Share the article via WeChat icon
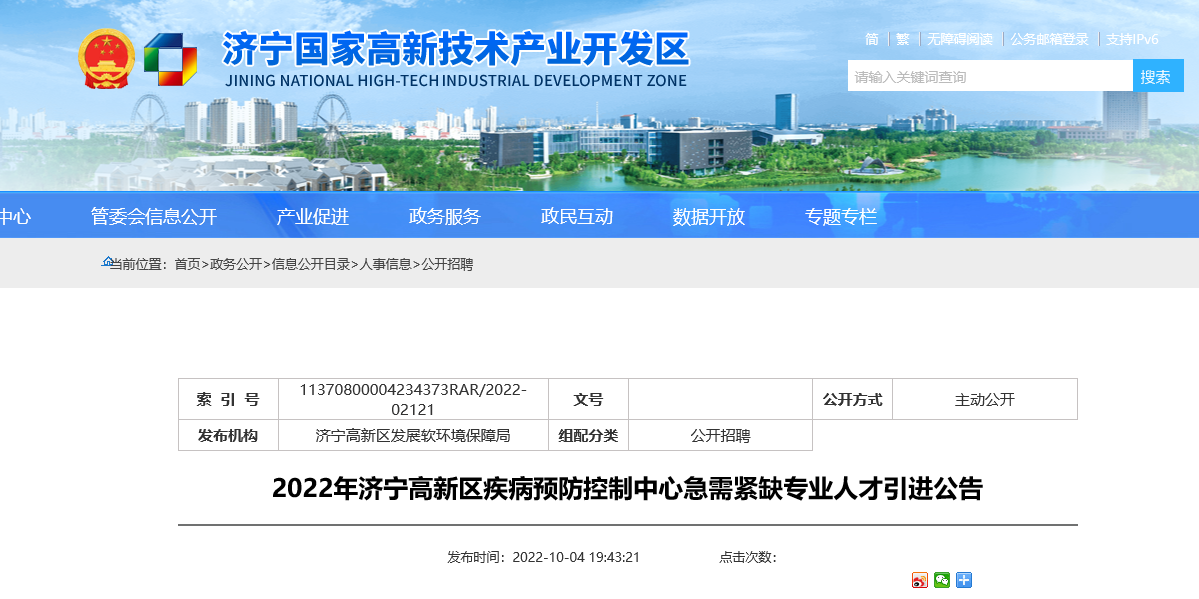 coord(942,580)
